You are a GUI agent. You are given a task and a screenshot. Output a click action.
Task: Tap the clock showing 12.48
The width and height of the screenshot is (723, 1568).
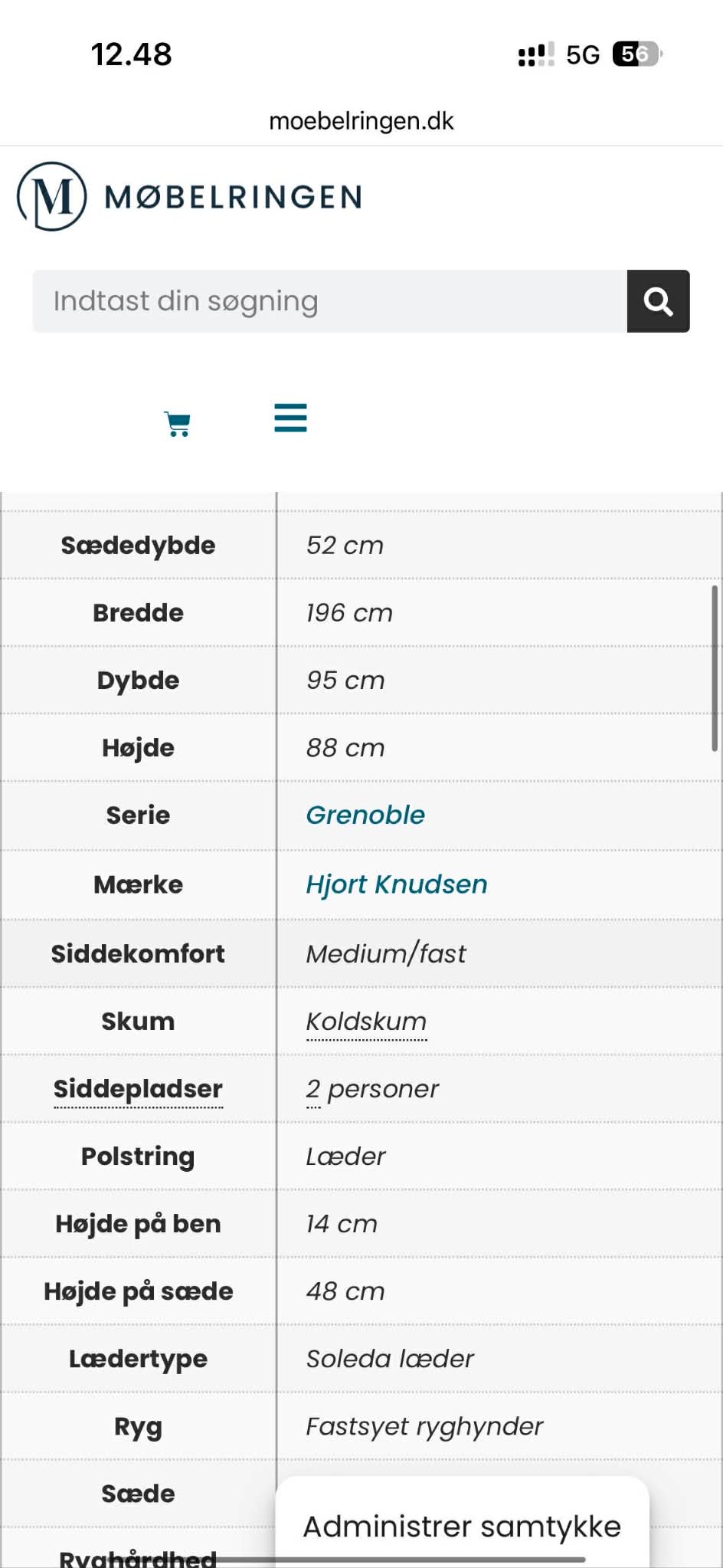pyautogui.click(x=132, y=54)
